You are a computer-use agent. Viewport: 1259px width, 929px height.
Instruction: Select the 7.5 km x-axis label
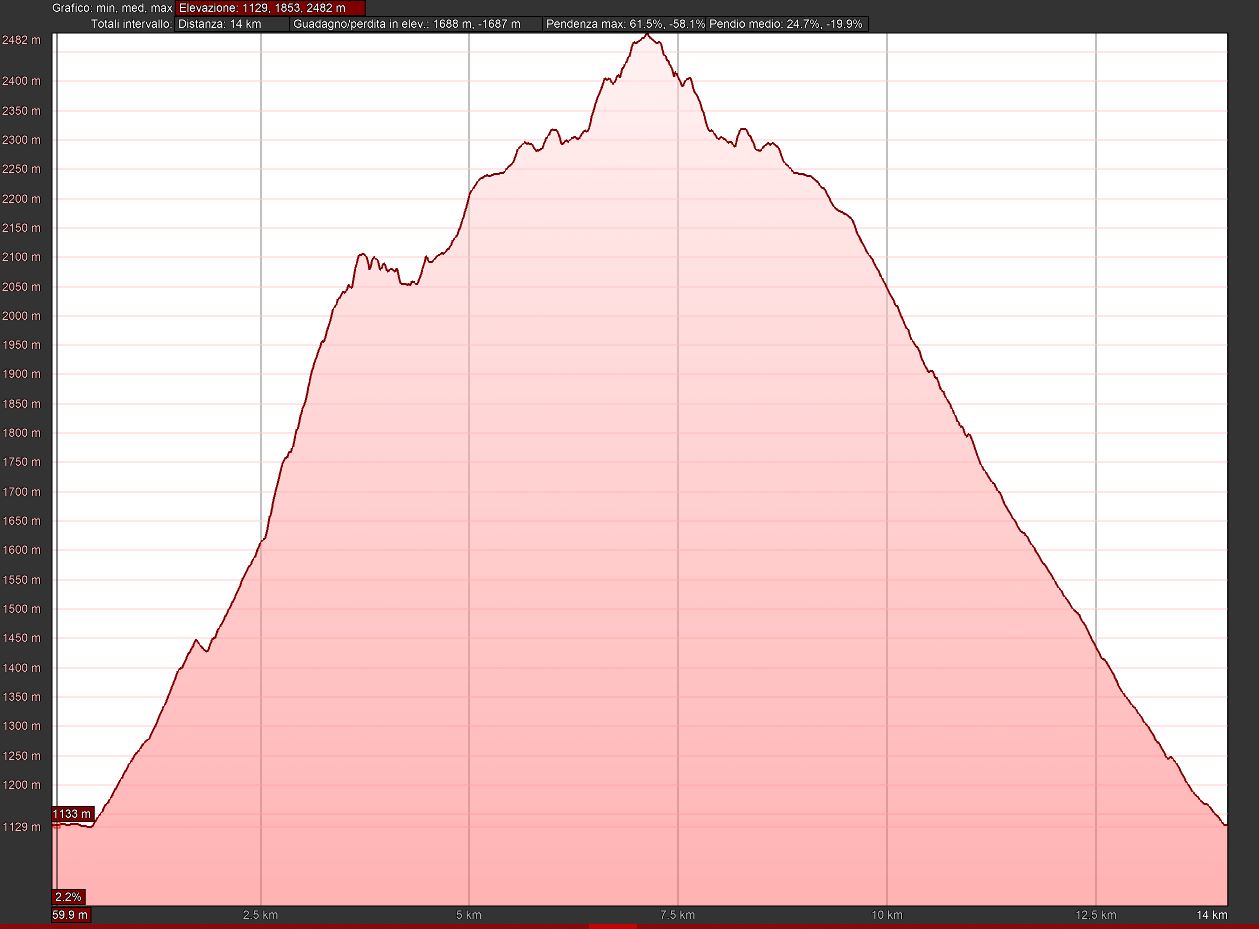click(677, 915)
